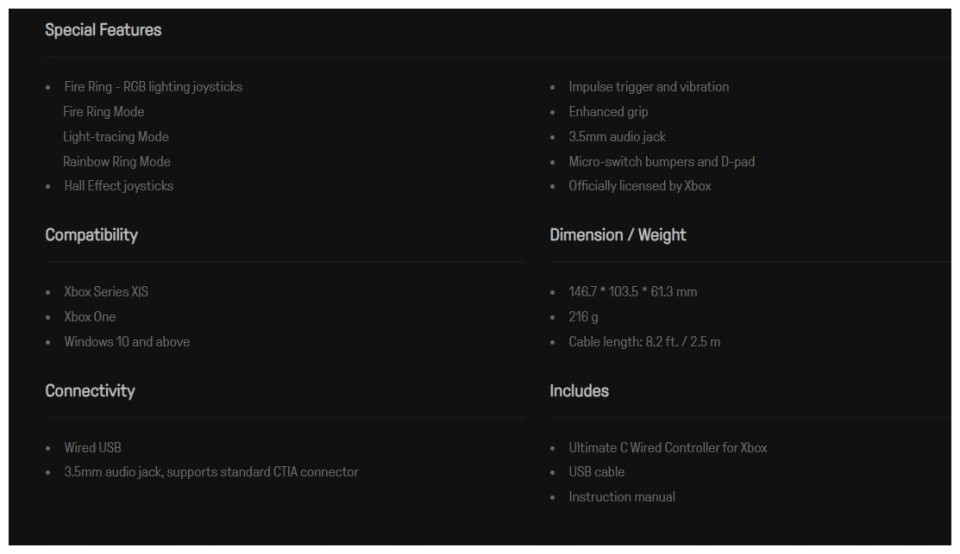
Task: Select the Hall Effect joysticks item
Action: point(119,186)
